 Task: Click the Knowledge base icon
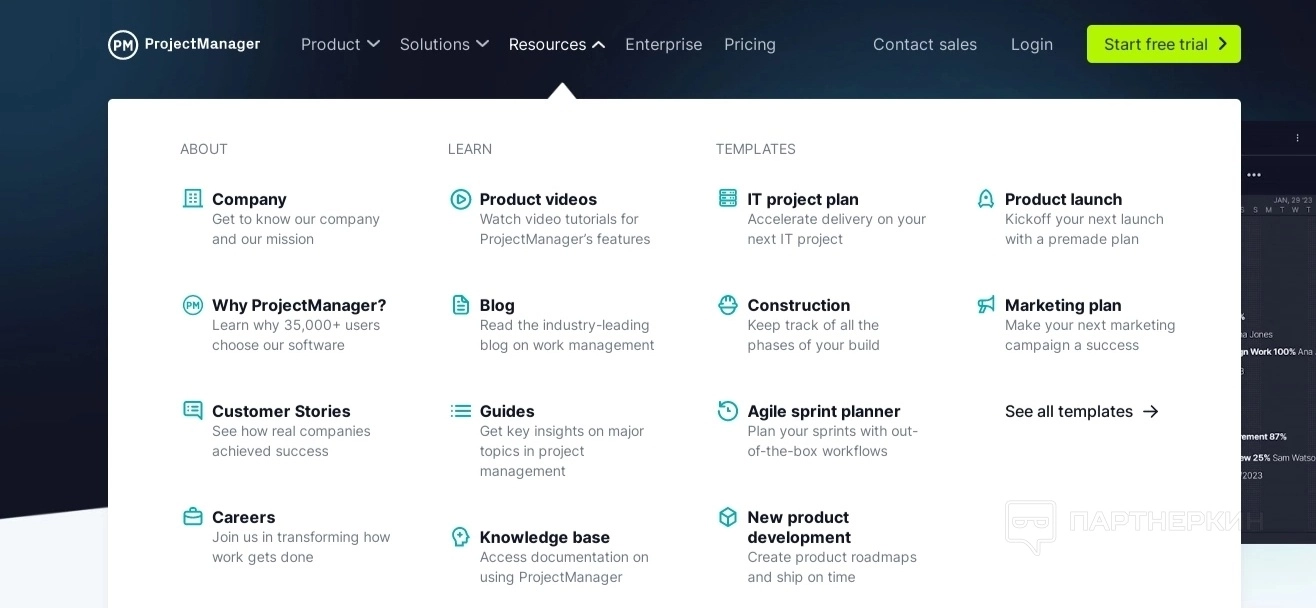(461, 537)
